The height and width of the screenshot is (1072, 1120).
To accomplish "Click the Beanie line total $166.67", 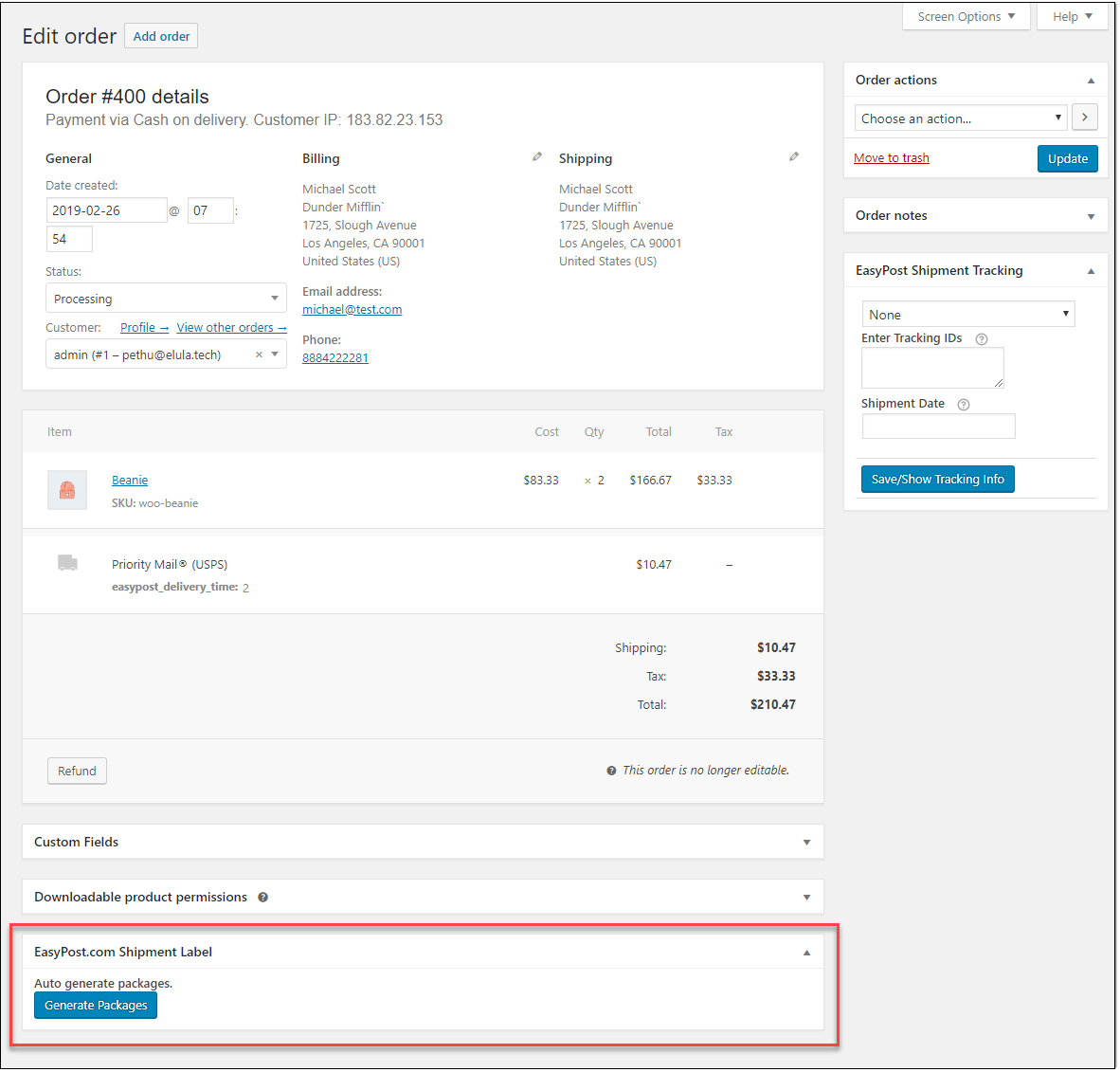I will point(651,481).
